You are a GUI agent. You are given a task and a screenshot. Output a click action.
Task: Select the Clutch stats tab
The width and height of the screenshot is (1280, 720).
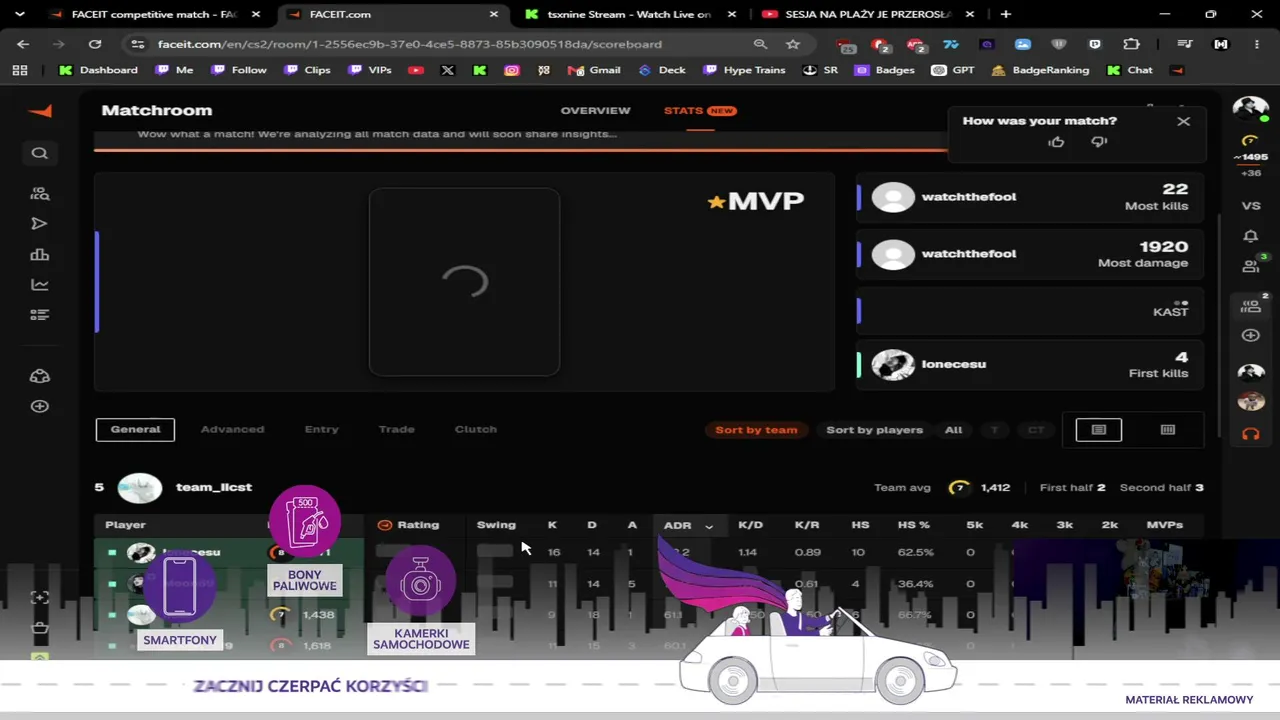(x=475, y=430)
